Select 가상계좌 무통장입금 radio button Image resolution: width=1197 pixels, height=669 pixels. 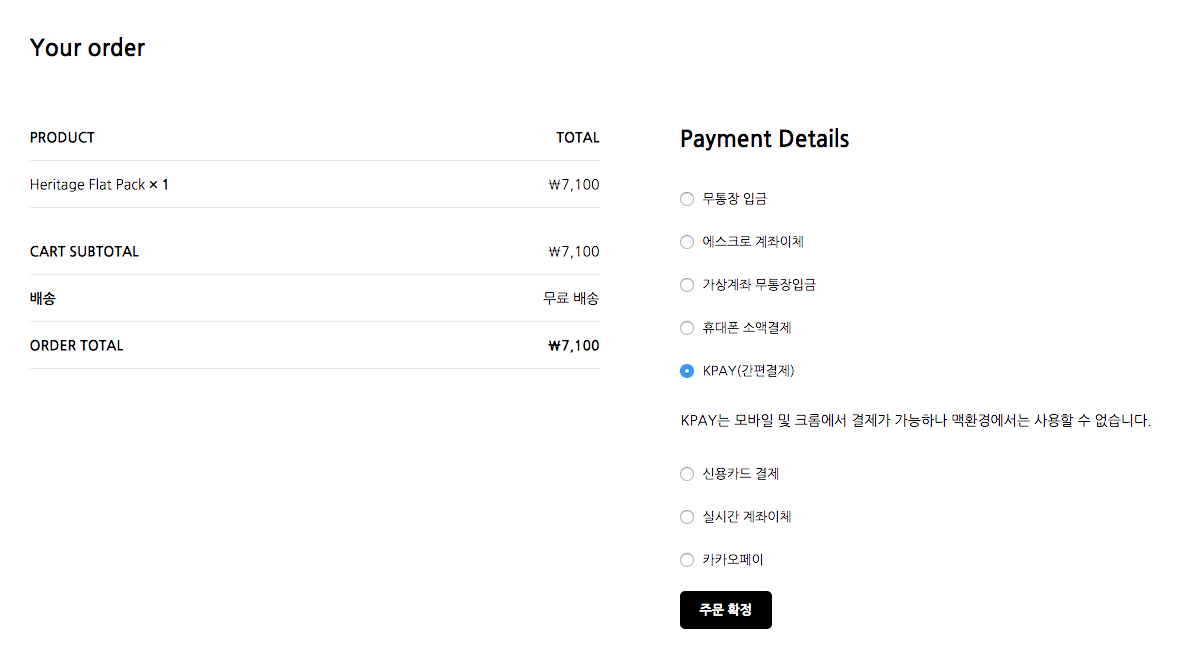687,285
